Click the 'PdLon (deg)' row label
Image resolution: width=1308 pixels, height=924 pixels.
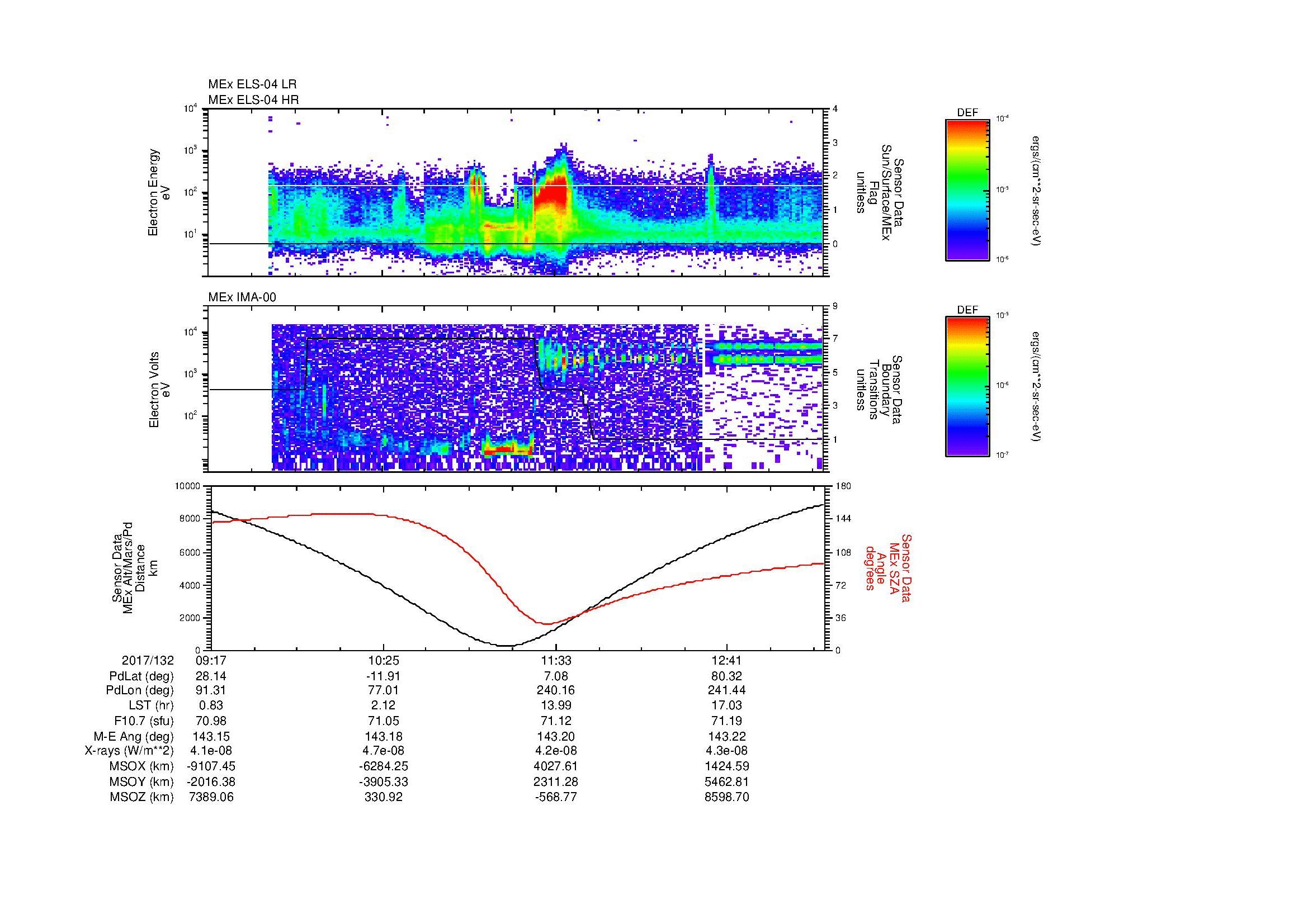coord(140,690)
